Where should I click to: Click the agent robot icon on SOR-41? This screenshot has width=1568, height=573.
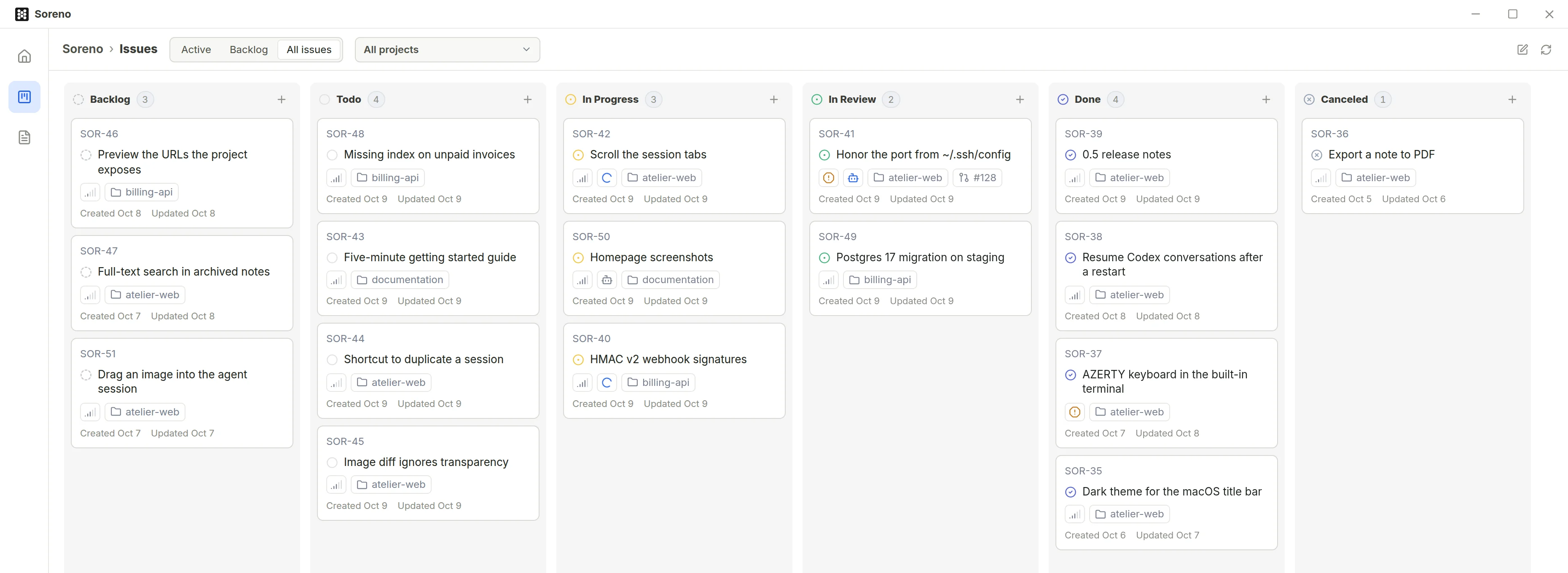pyautogui.click(x=854, y=178)
